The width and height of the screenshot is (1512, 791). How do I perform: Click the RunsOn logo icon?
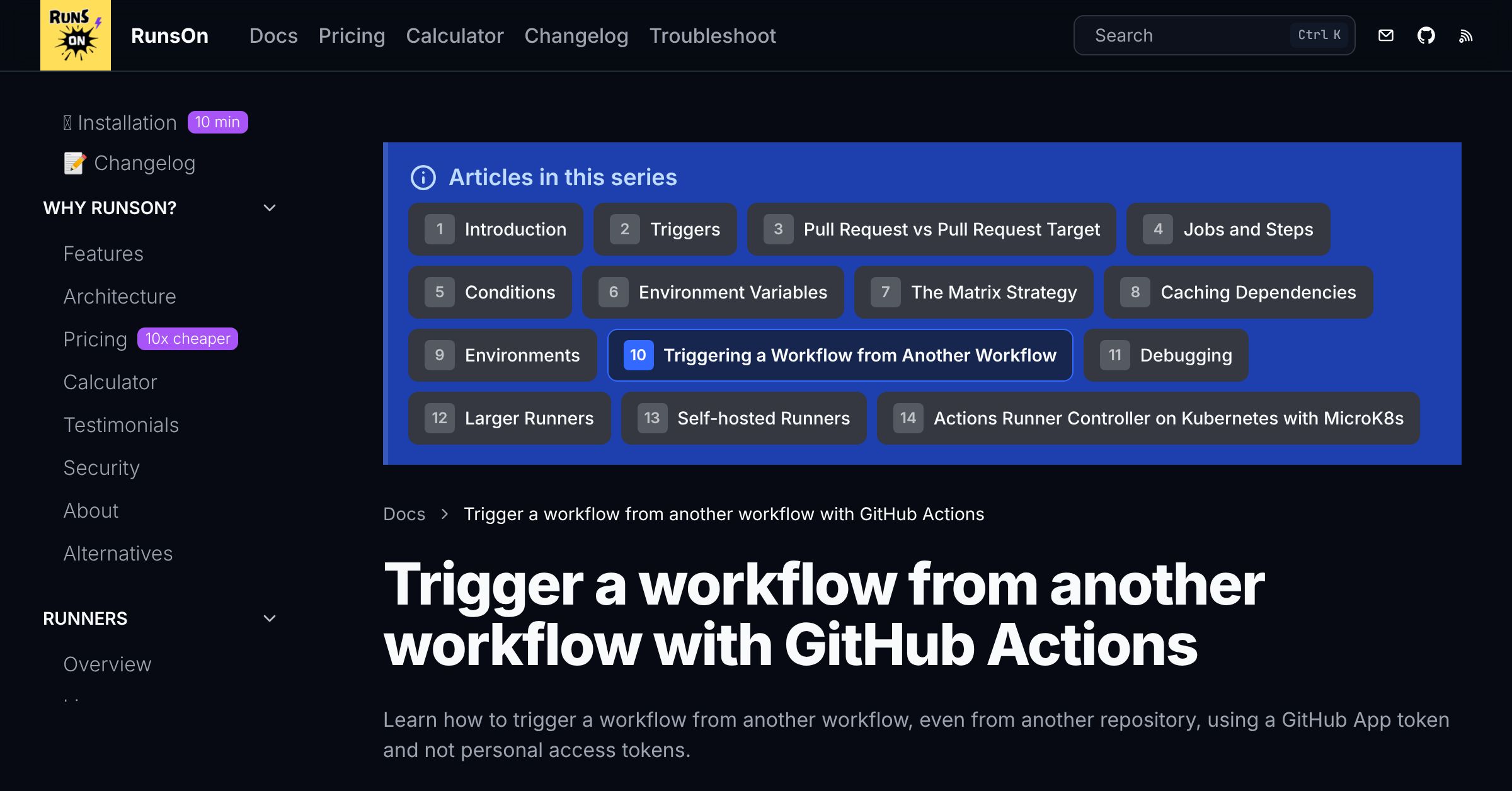tap(75, 35)
